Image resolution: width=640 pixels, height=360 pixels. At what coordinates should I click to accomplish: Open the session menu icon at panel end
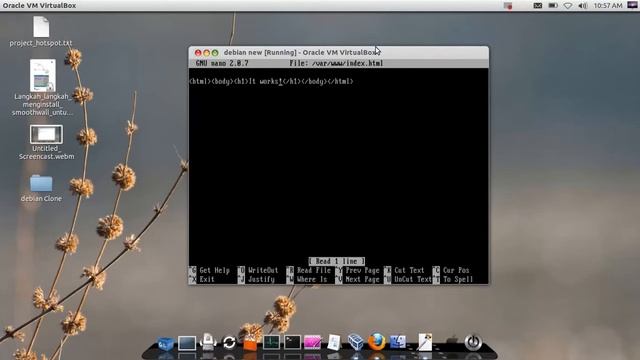(632, 5)
